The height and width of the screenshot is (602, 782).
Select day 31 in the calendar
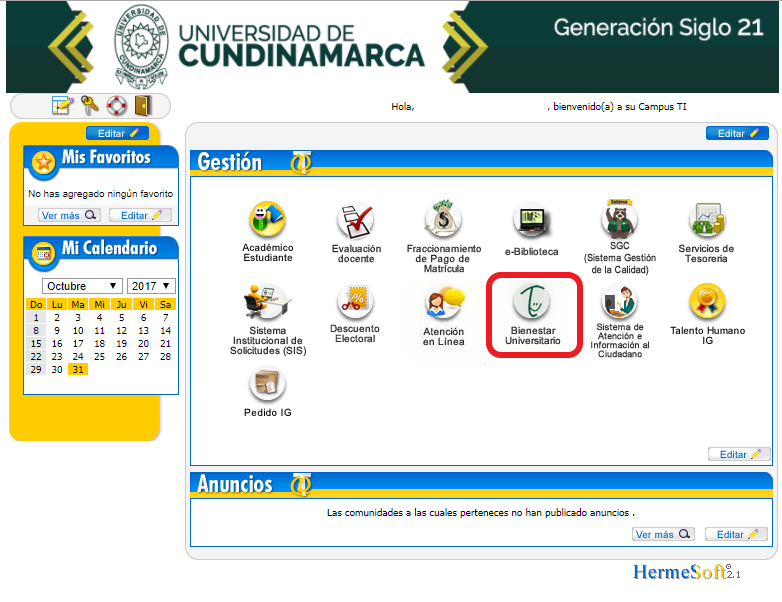78,369
